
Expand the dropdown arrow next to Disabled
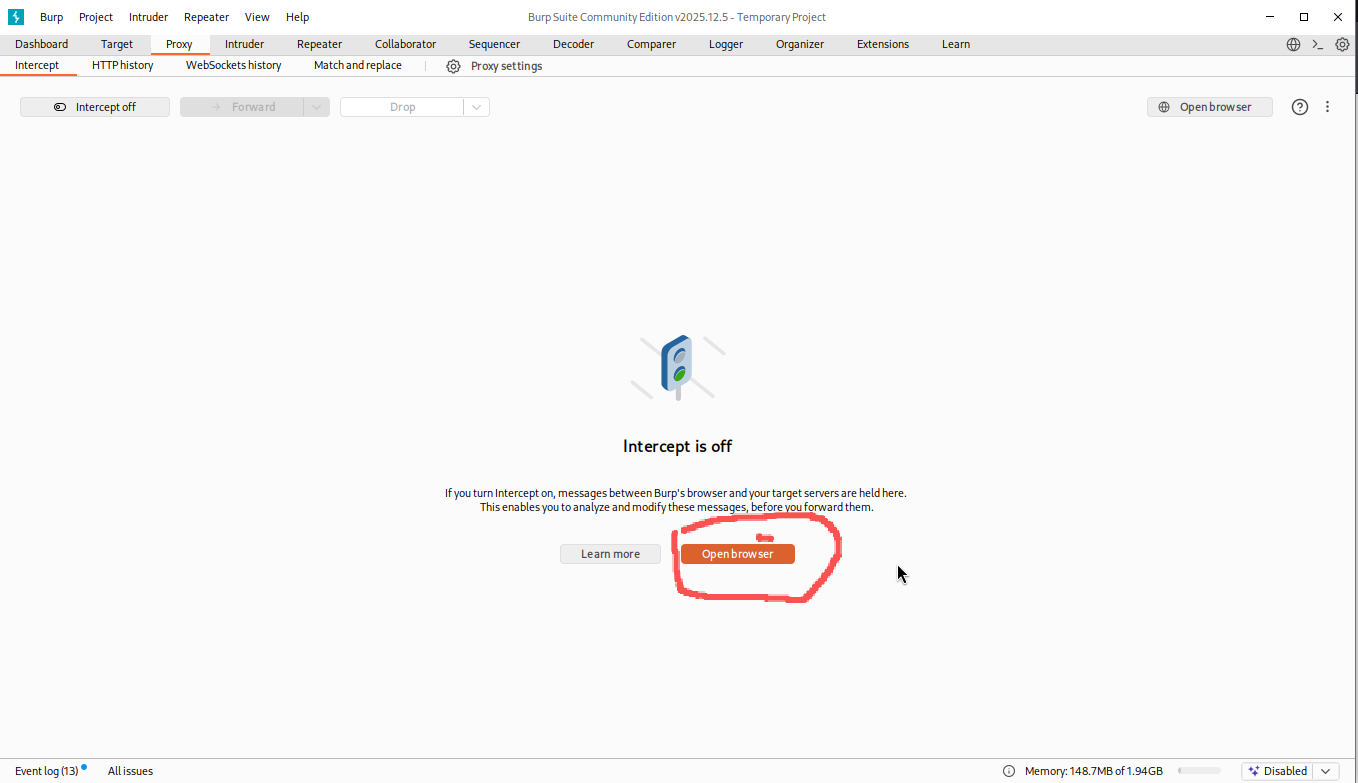(x=1326, y=771)
